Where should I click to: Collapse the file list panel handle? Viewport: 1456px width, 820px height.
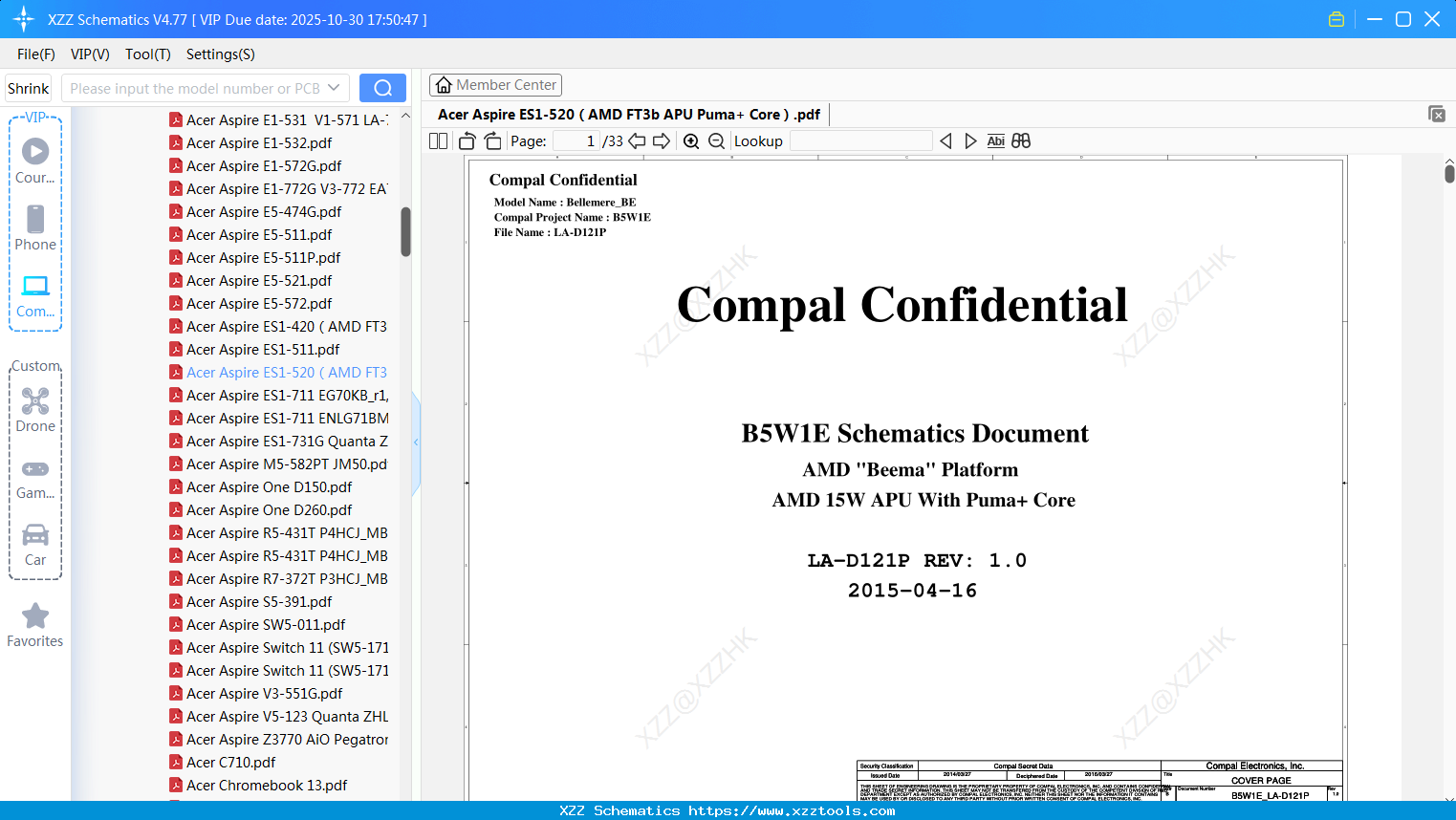416,442
